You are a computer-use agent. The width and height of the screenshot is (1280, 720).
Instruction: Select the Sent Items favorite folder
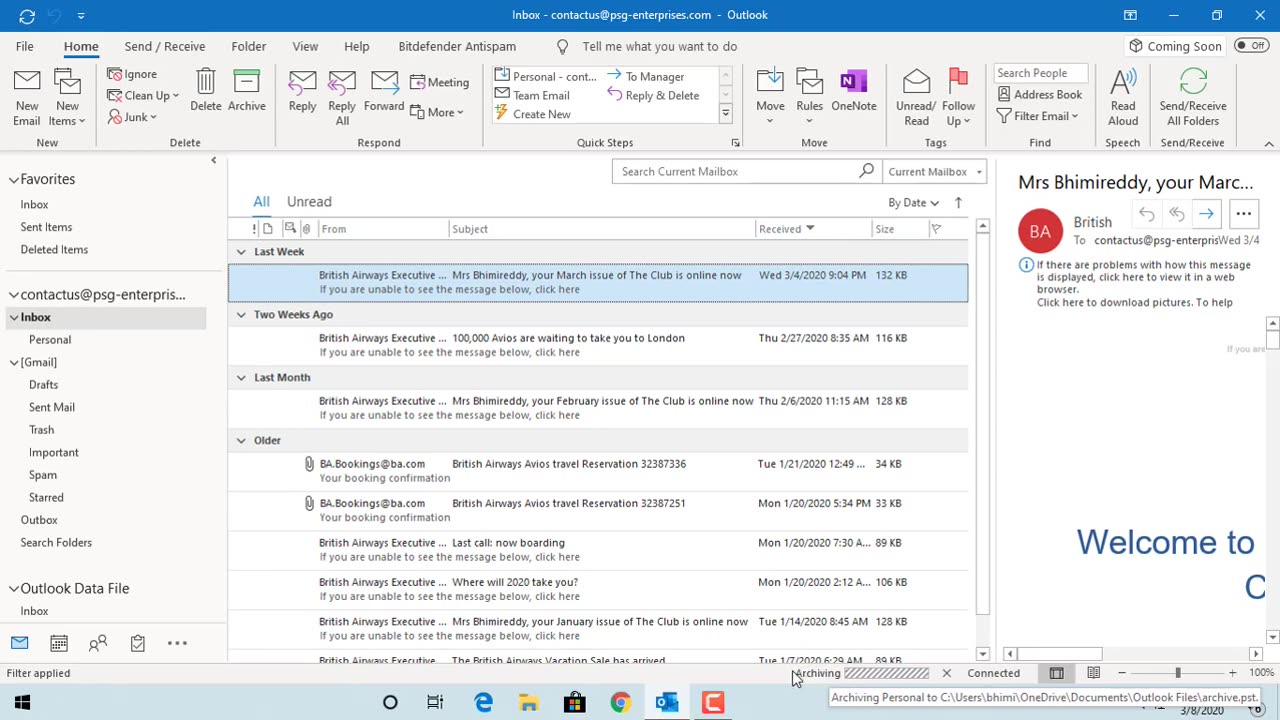point(46,227)
